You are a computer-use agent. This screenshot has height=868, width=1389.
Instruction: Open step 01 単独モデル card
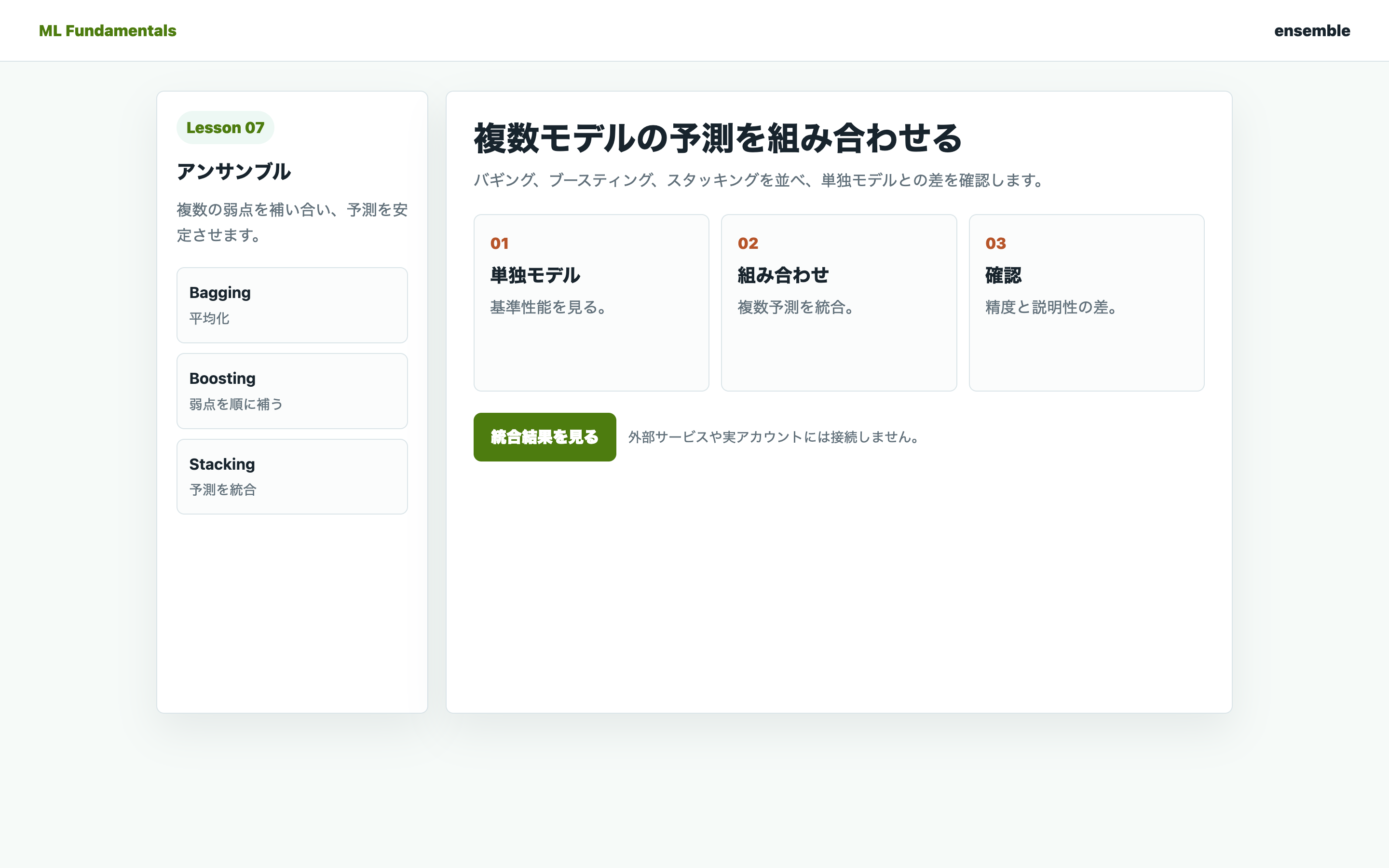591,302
